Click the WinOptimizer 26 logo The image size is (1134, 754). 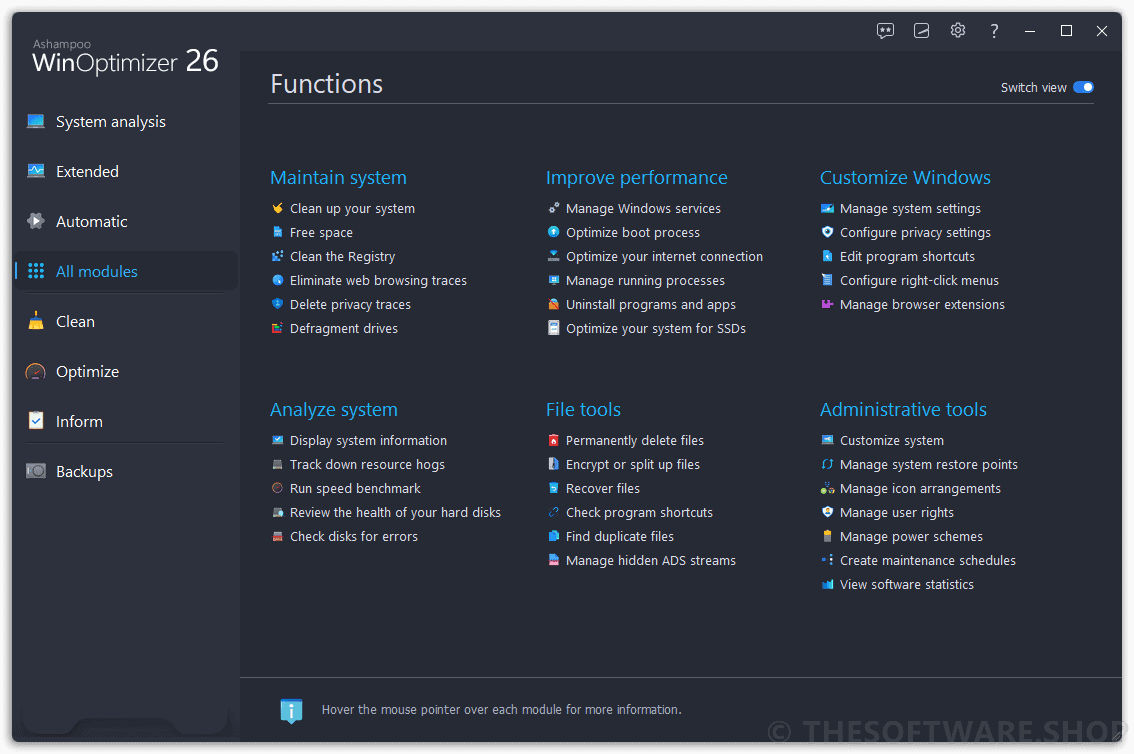pyautogui.click(x=125, y=58)
